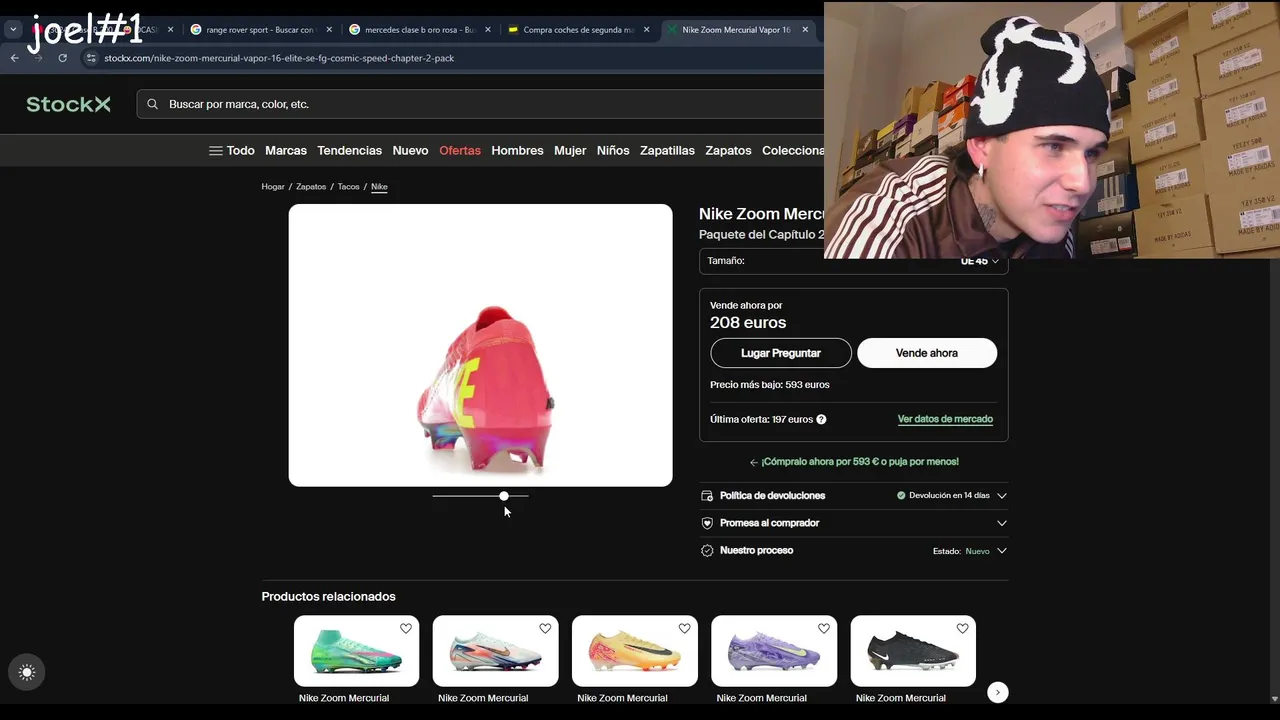Image resolution: width=1280 pixels, height=720 pixels.
Task: Click the Vende ahora button
Action: [927, 353]
